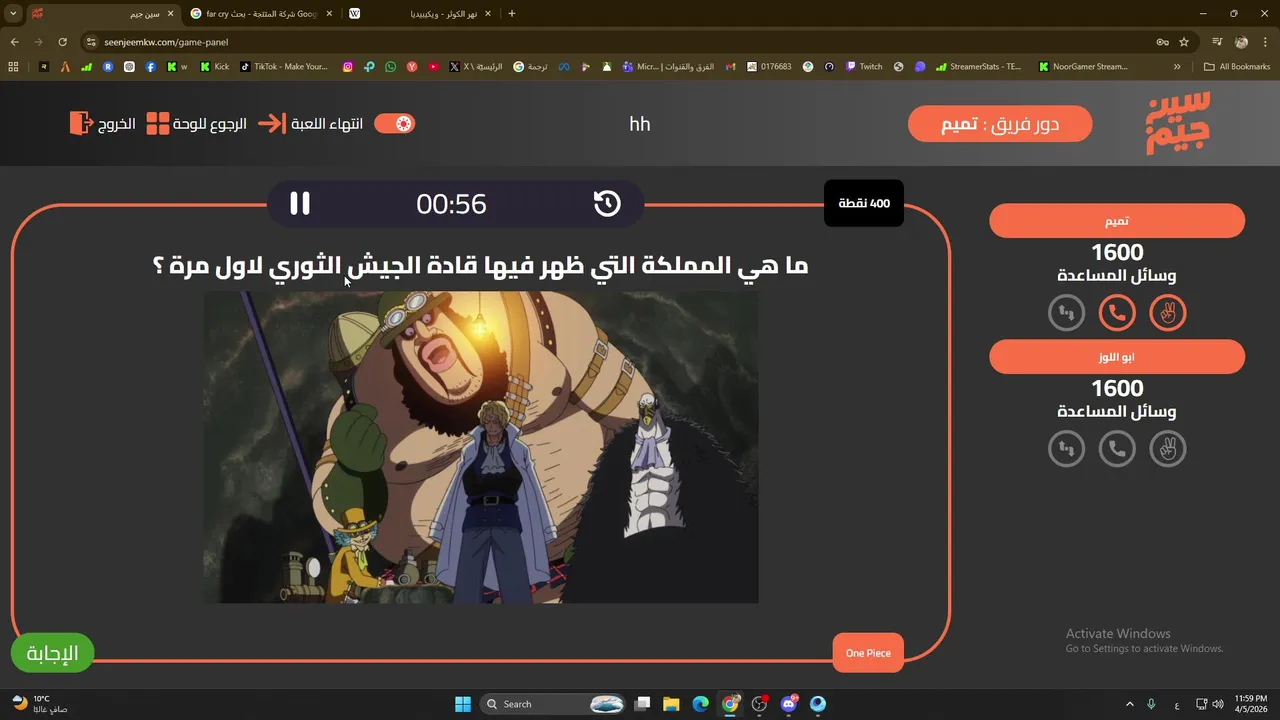Open the Twitch bookmark
The height and width of the screenshot is (720, 1280).
coord(864,67)
